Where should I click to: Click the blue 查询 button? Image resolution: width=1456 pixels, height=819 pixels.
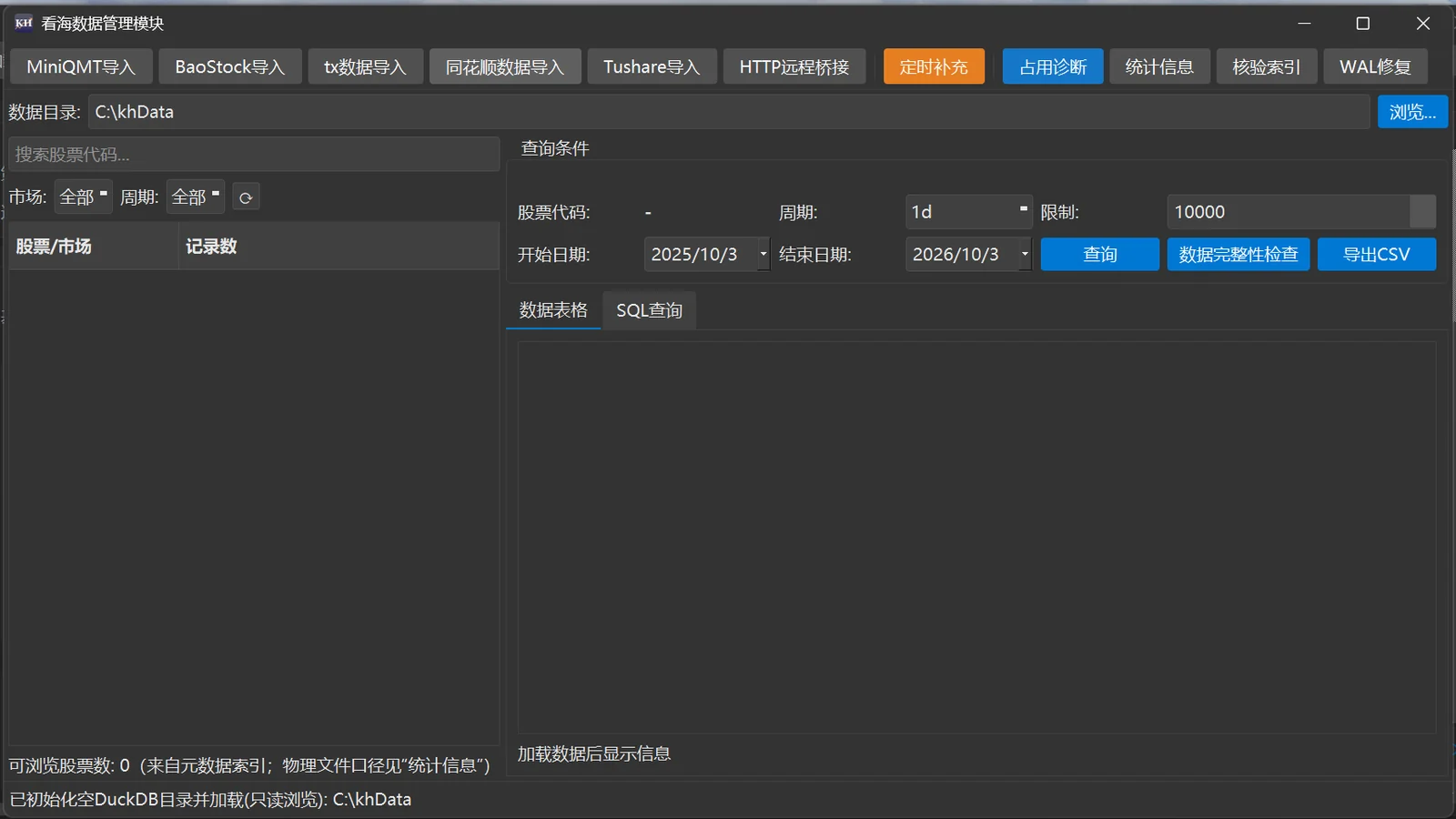[x=1100, y=255]
